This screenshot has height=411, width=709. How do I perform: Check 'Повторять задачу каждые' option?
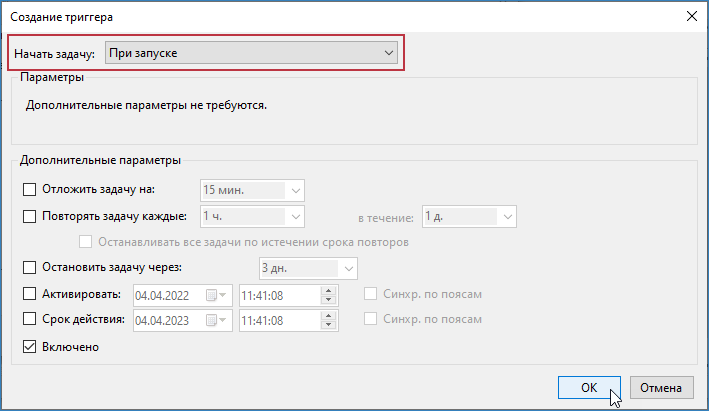tap(28, 215)
